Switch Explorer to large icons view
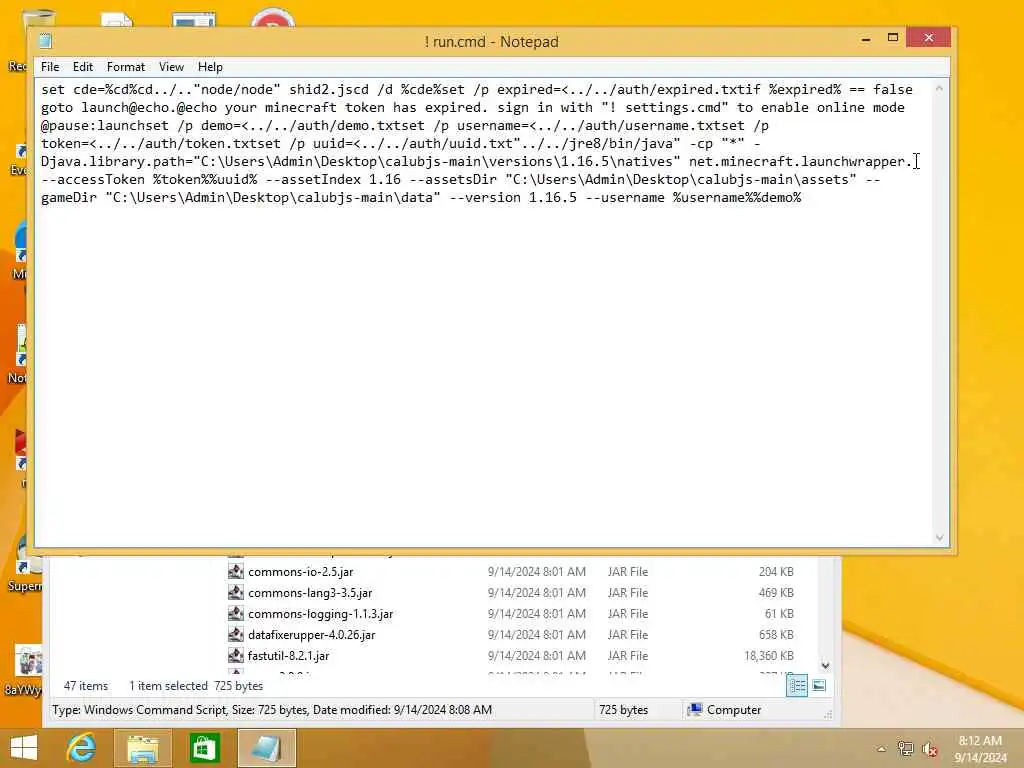This screenshot has width=1024, height=768. (x=819, y=686)
